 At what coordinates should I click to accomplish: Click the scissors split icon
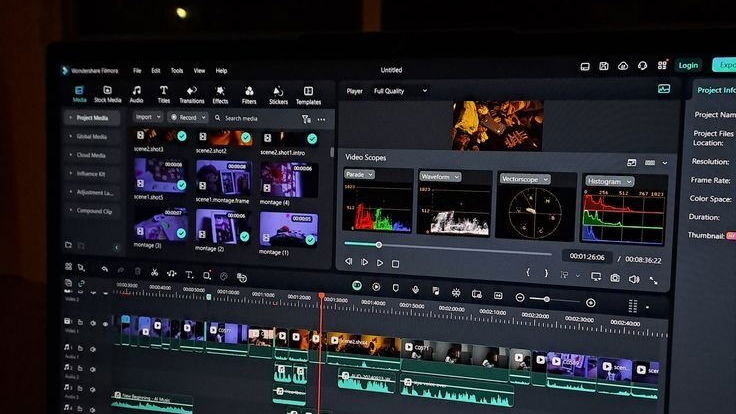[x=154, y=272]
